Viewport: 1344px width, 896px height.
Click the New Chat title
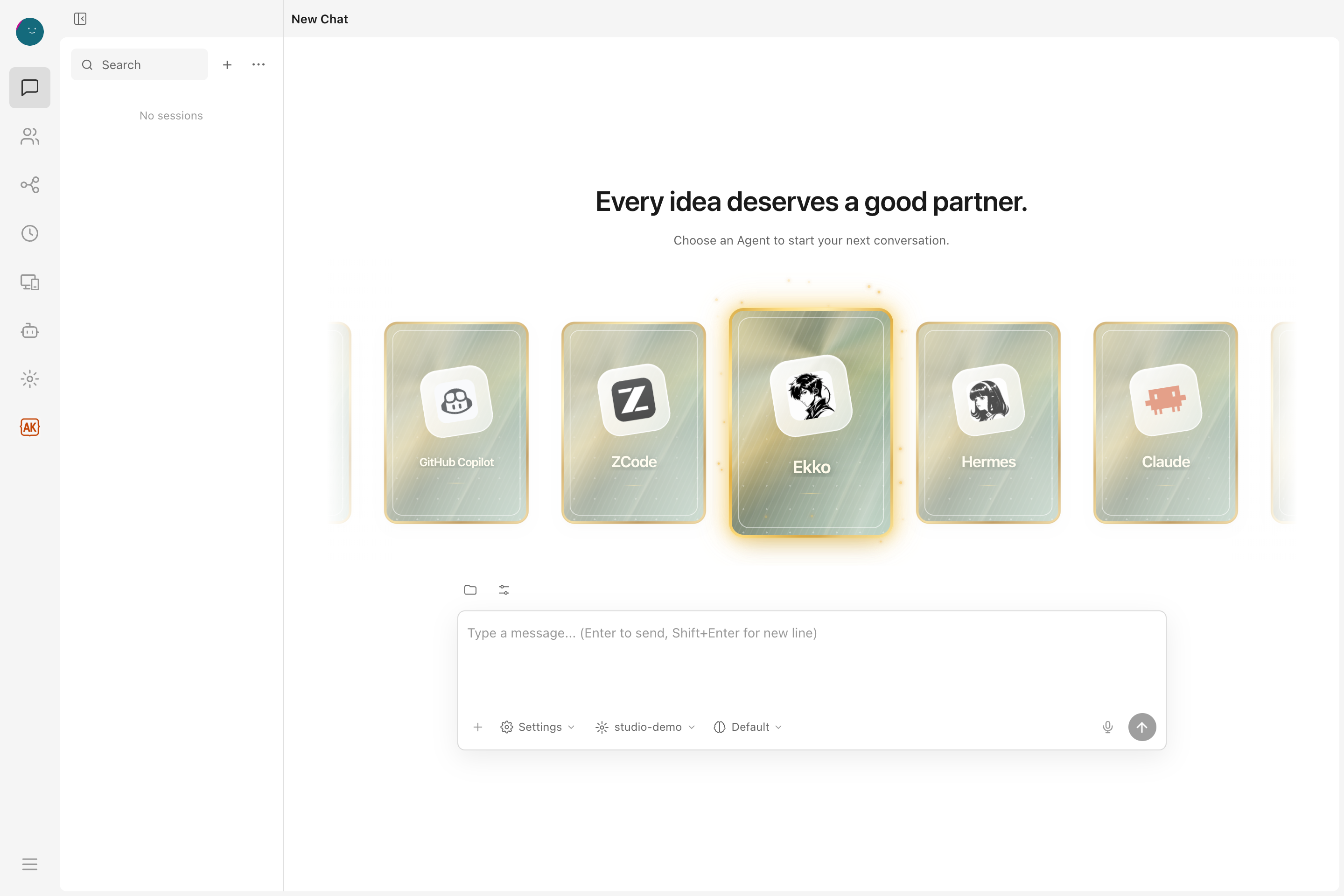(x=319, y=19)
